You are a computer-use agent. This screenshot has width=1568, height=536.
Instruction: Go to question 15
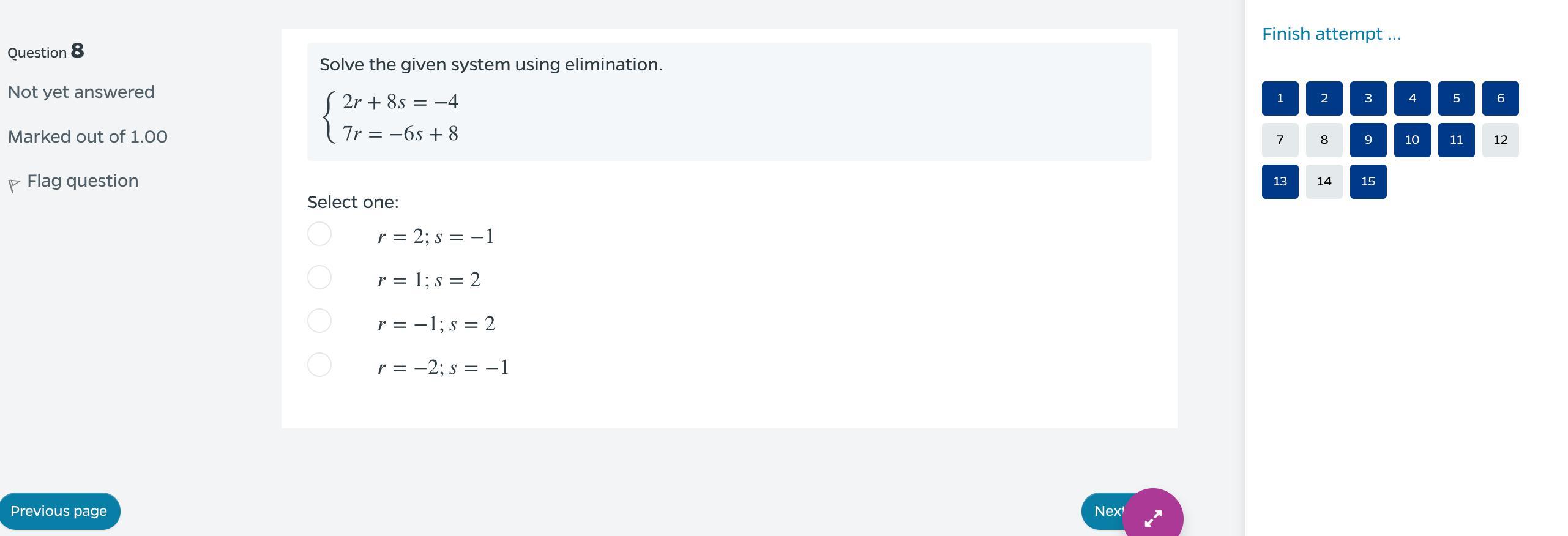[x=1368, y=182]
